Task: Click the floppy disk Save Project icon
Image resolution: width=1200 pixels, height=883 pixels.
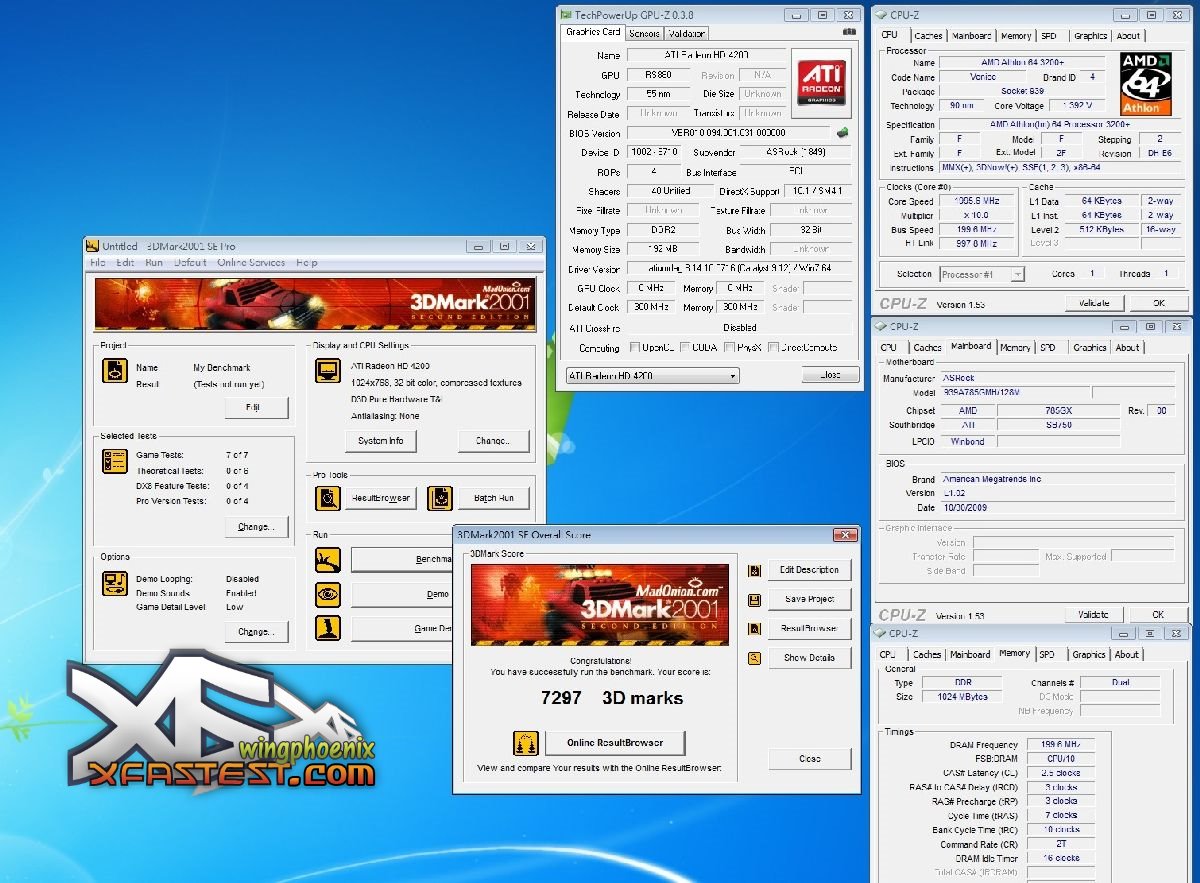Action: pos(755,599)
